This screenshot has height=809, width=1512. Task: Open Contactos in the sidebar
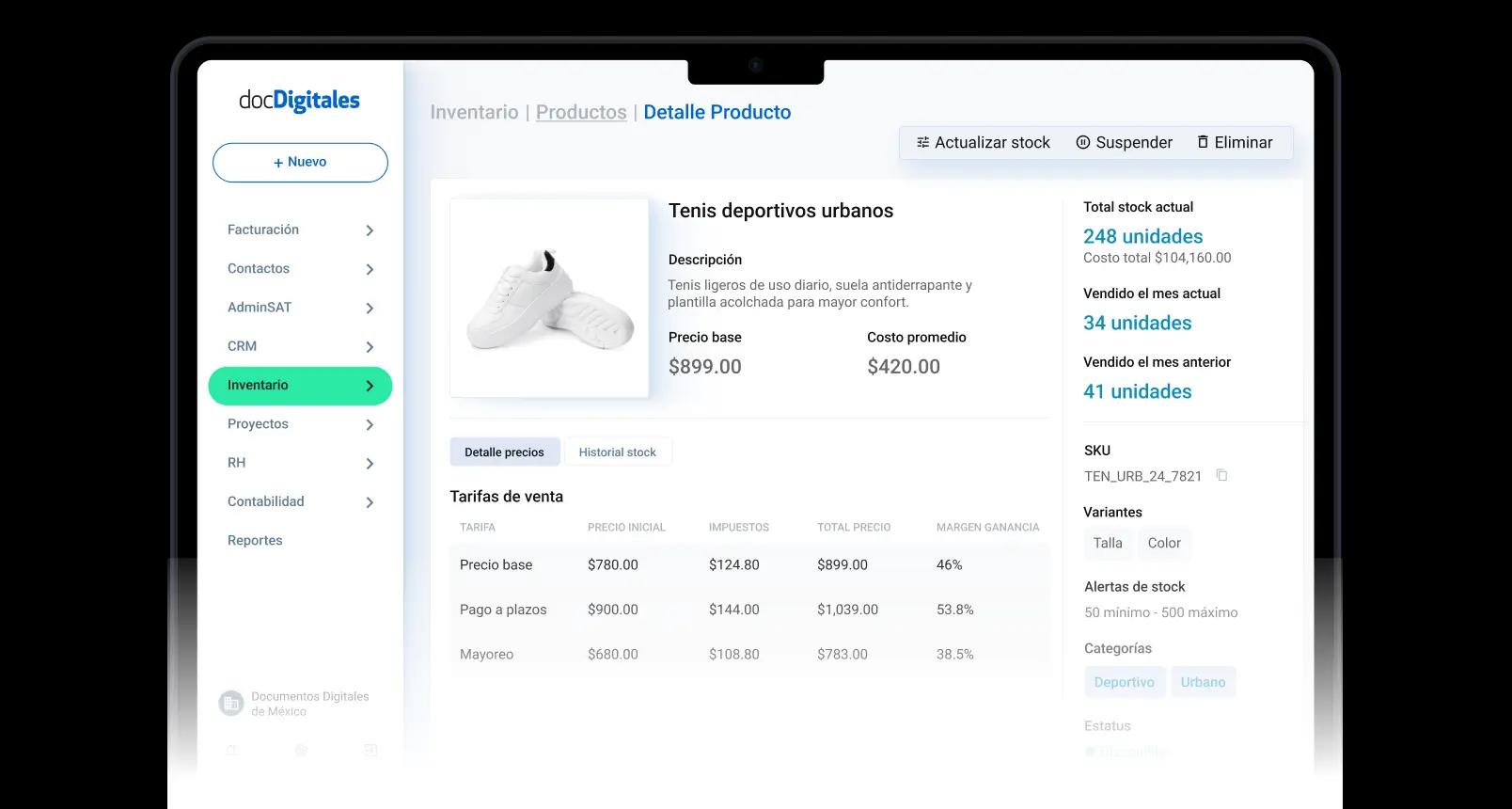click(x=259, y=268)
